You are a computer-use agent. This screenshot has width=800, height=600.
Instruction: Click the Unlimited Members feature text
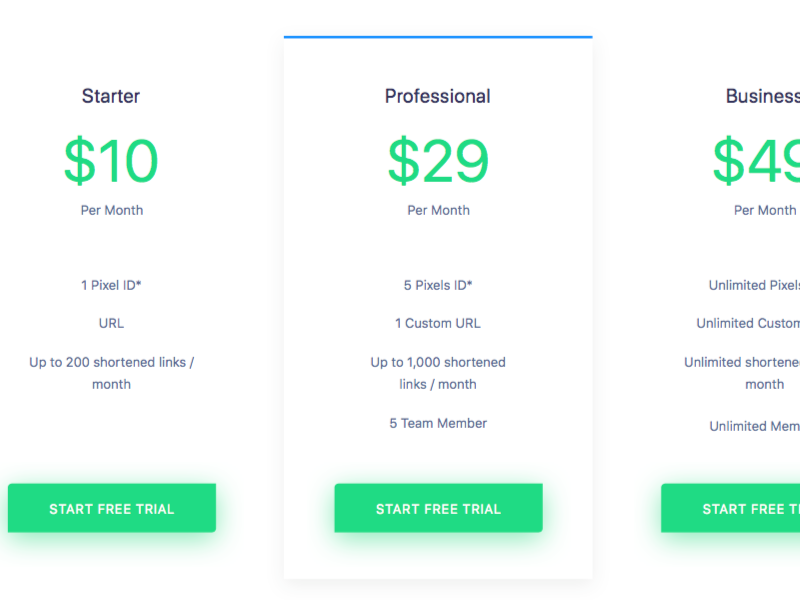click(755, 426)
